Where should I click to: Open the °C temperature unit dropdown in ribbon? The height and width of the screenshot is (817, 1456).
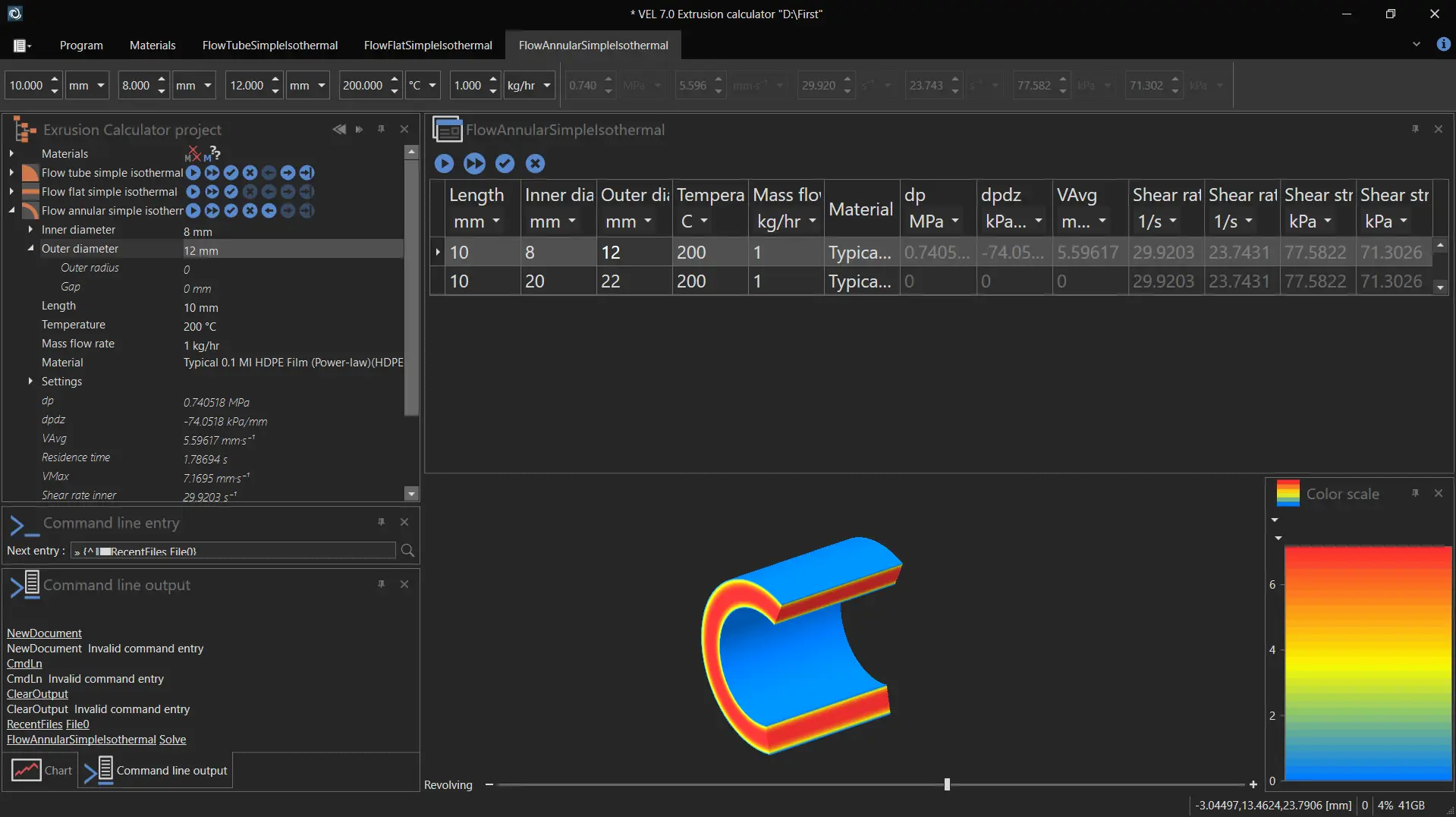[x=432, y=86]
